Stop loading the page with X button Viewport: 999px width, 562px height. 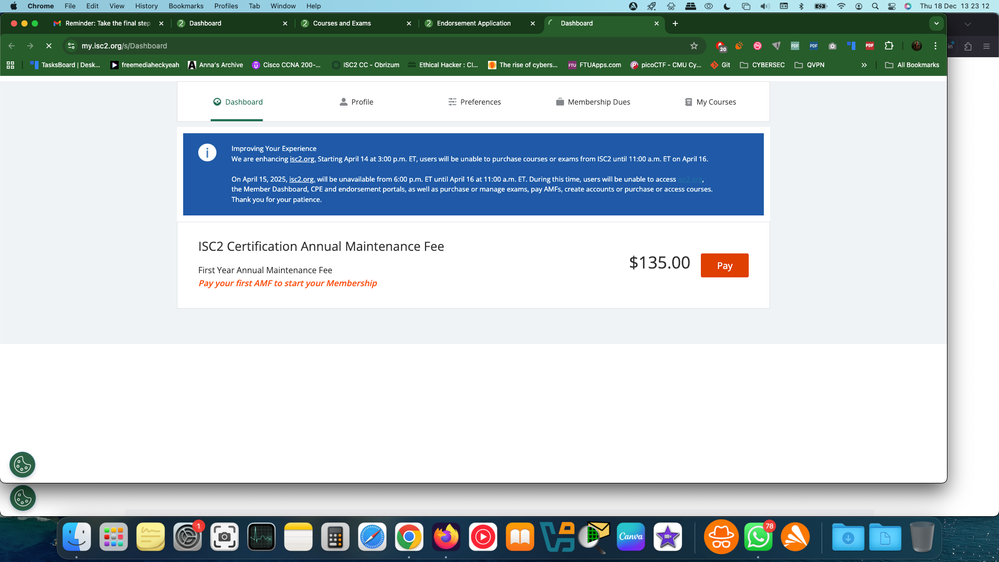click(48, 46)
